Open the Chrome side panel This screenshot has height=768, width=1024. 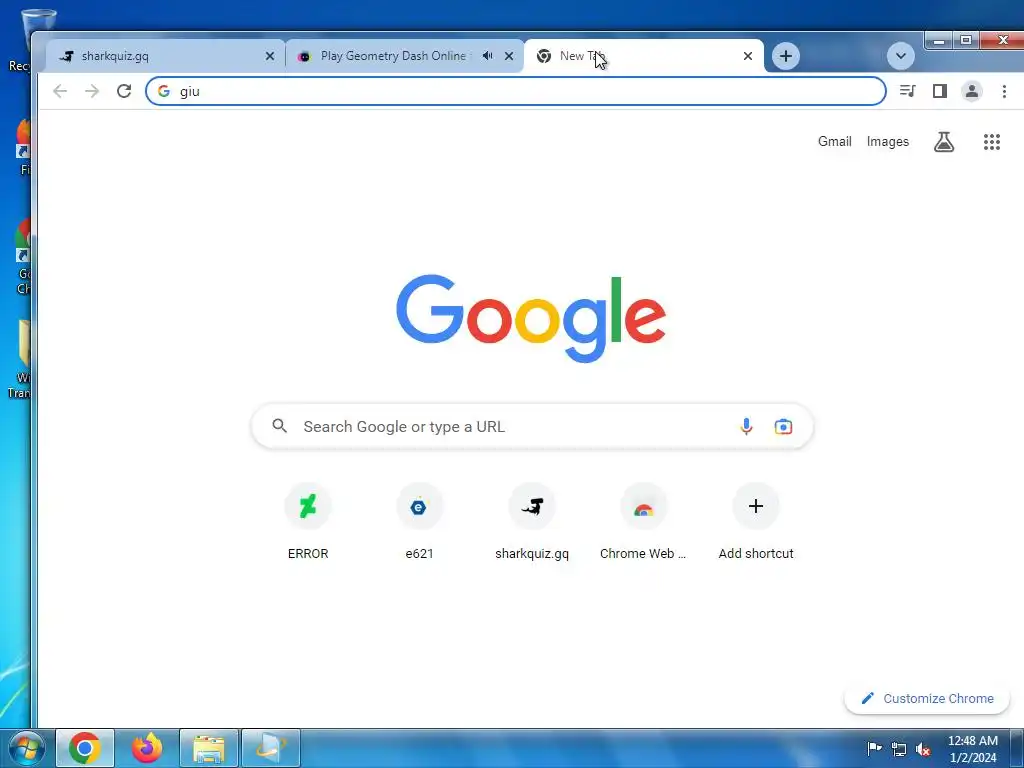[x=940, y=91]
